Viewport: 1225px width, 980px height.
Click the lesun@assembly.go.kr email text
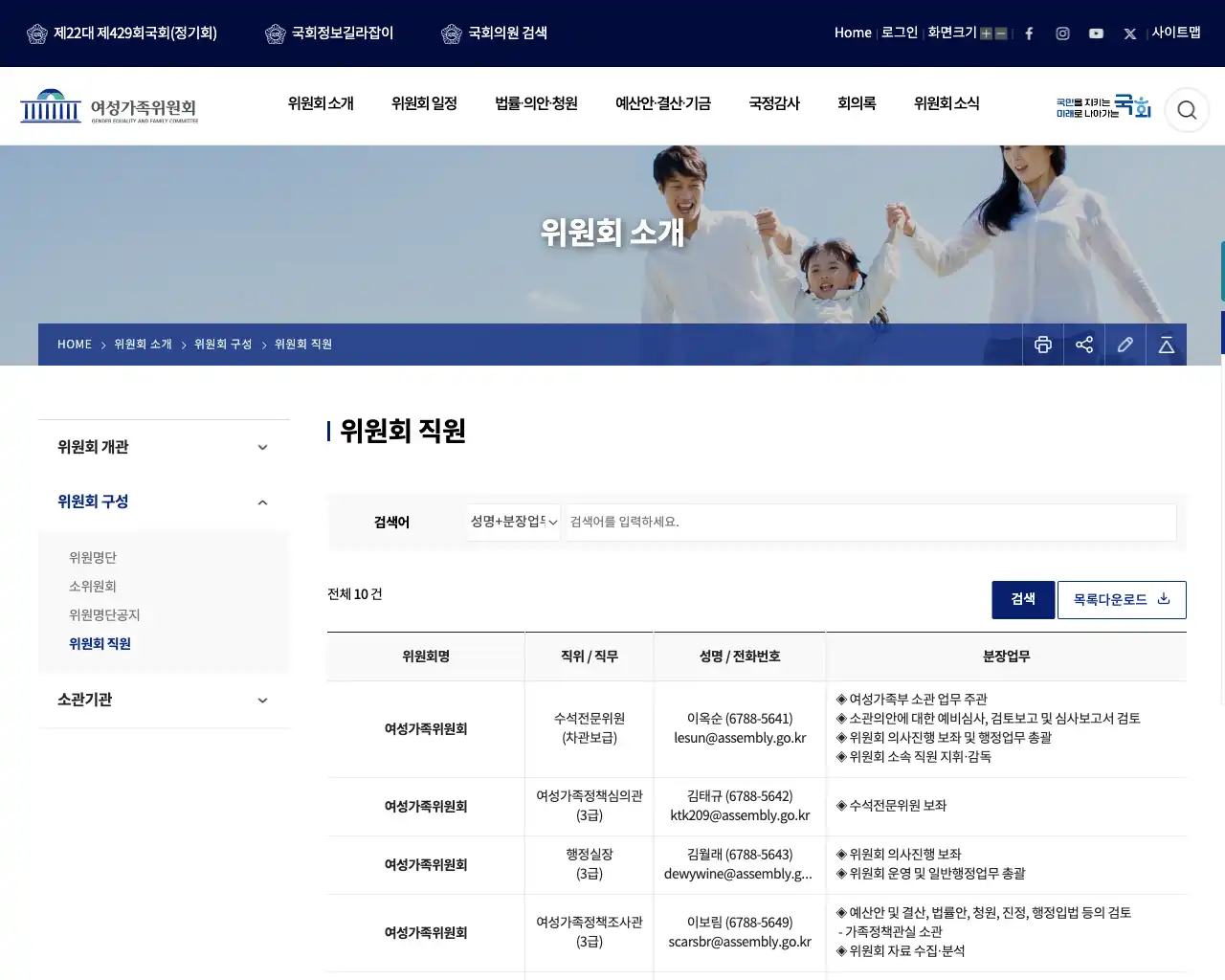[x=740, y=738]
